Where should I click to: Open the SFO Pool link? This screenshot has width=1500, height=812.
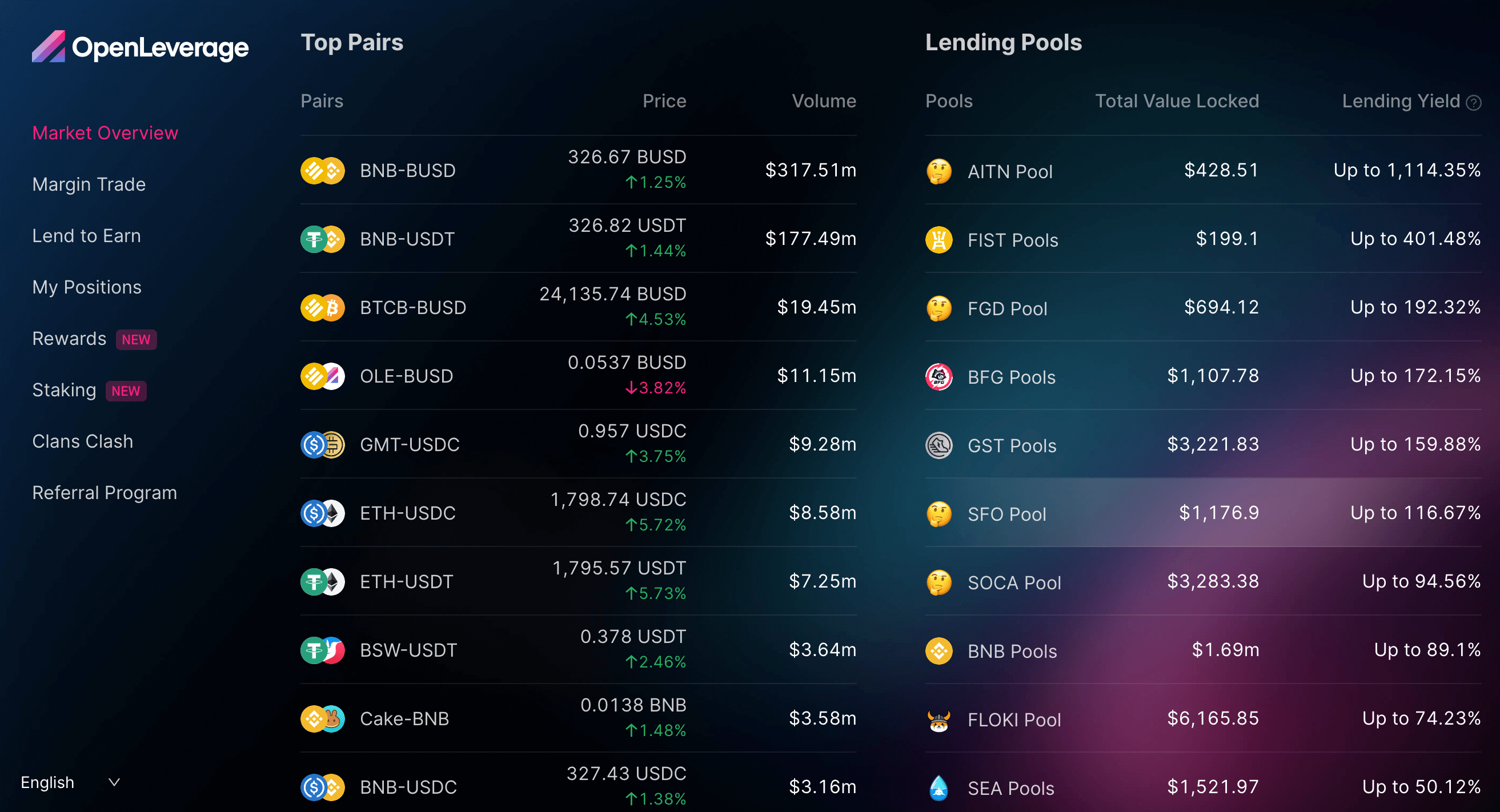(1007, 514)
